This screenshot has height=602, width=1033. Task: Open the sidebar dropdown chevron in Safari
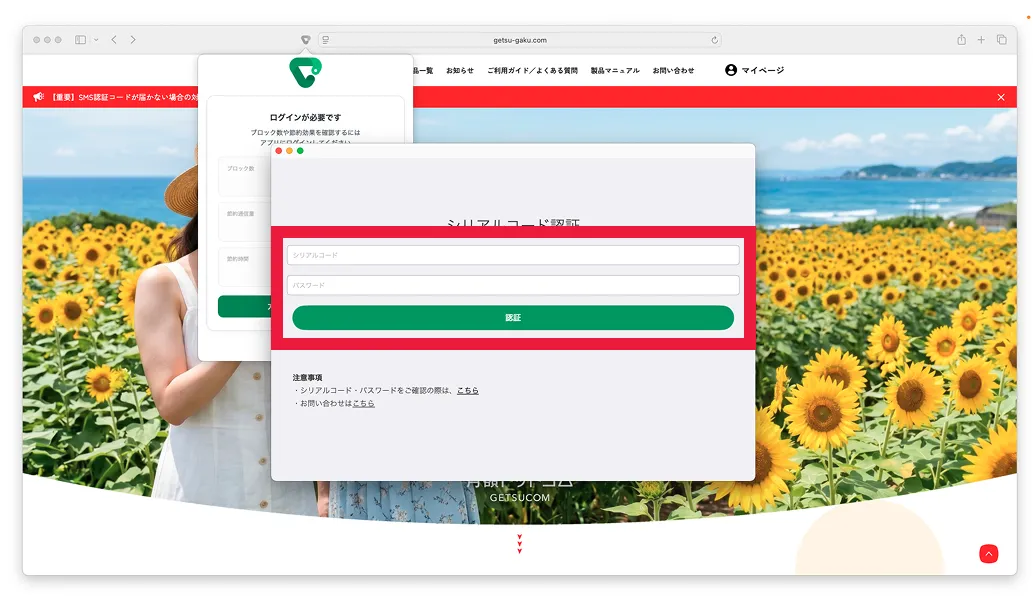tap(96, 40)
